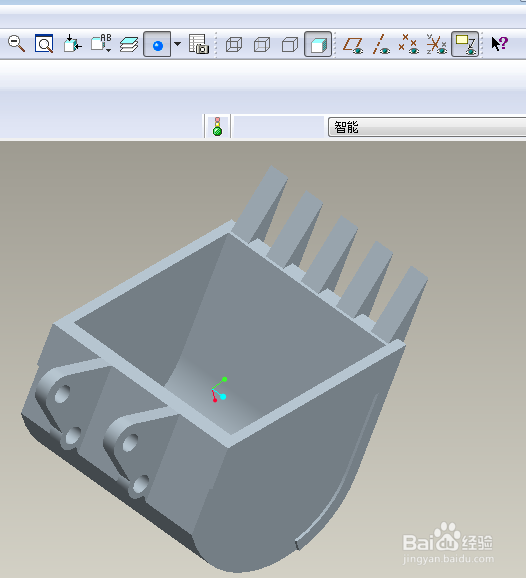The image size is (526, 578).
Task: Click the traffic light regeneration status icon
Action: [x=217, y=126]
